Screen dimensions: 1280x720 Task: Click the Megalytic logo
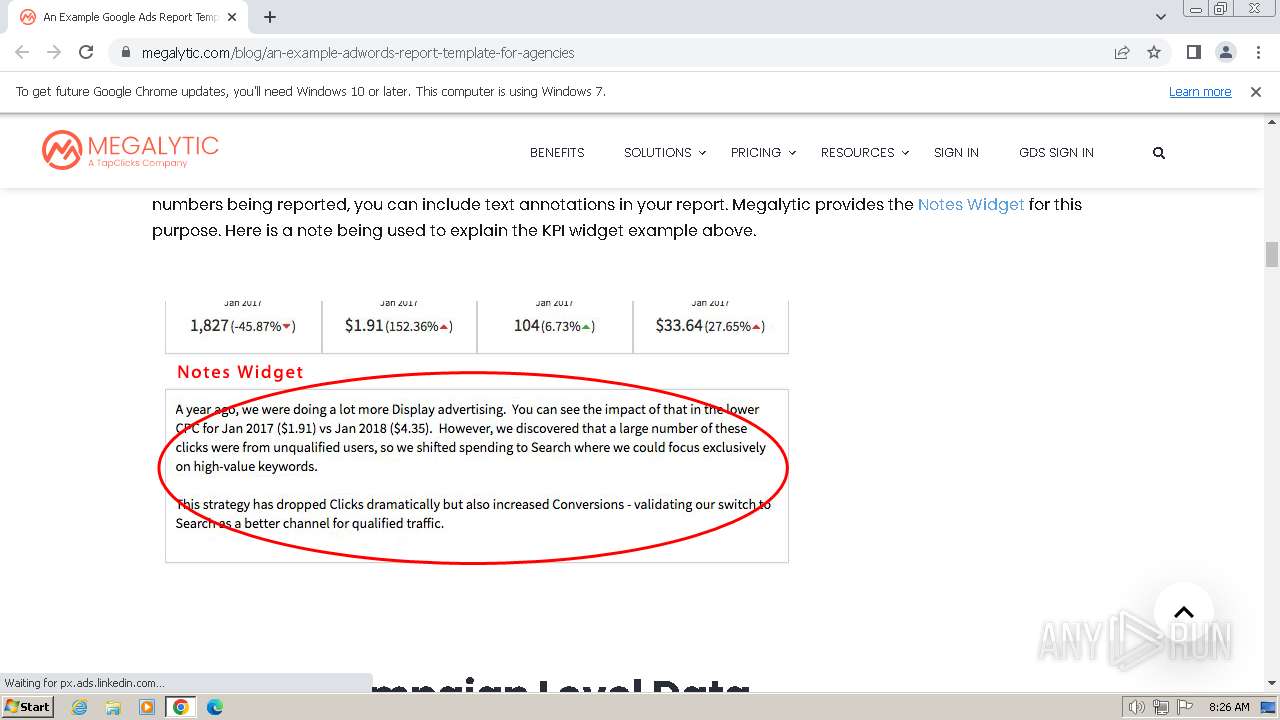click(x=130, y=151)
